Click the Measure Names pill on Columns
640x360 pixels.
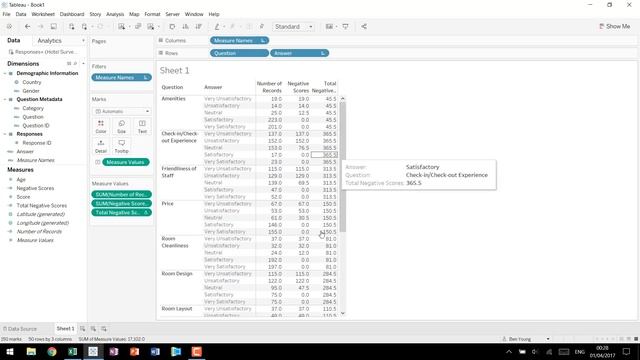click(x=239, y=40)
